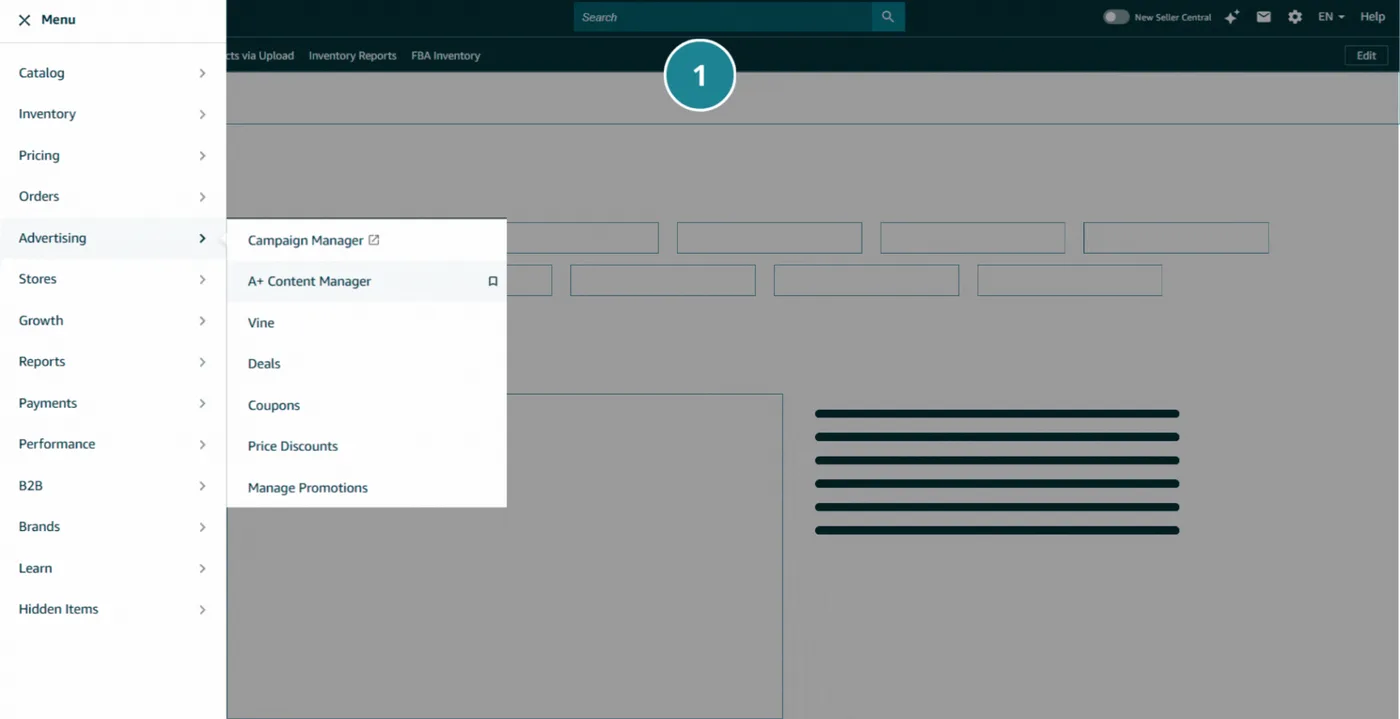Open the messages envelope icon
The image size is (1400, 719).
point(1264,17)
